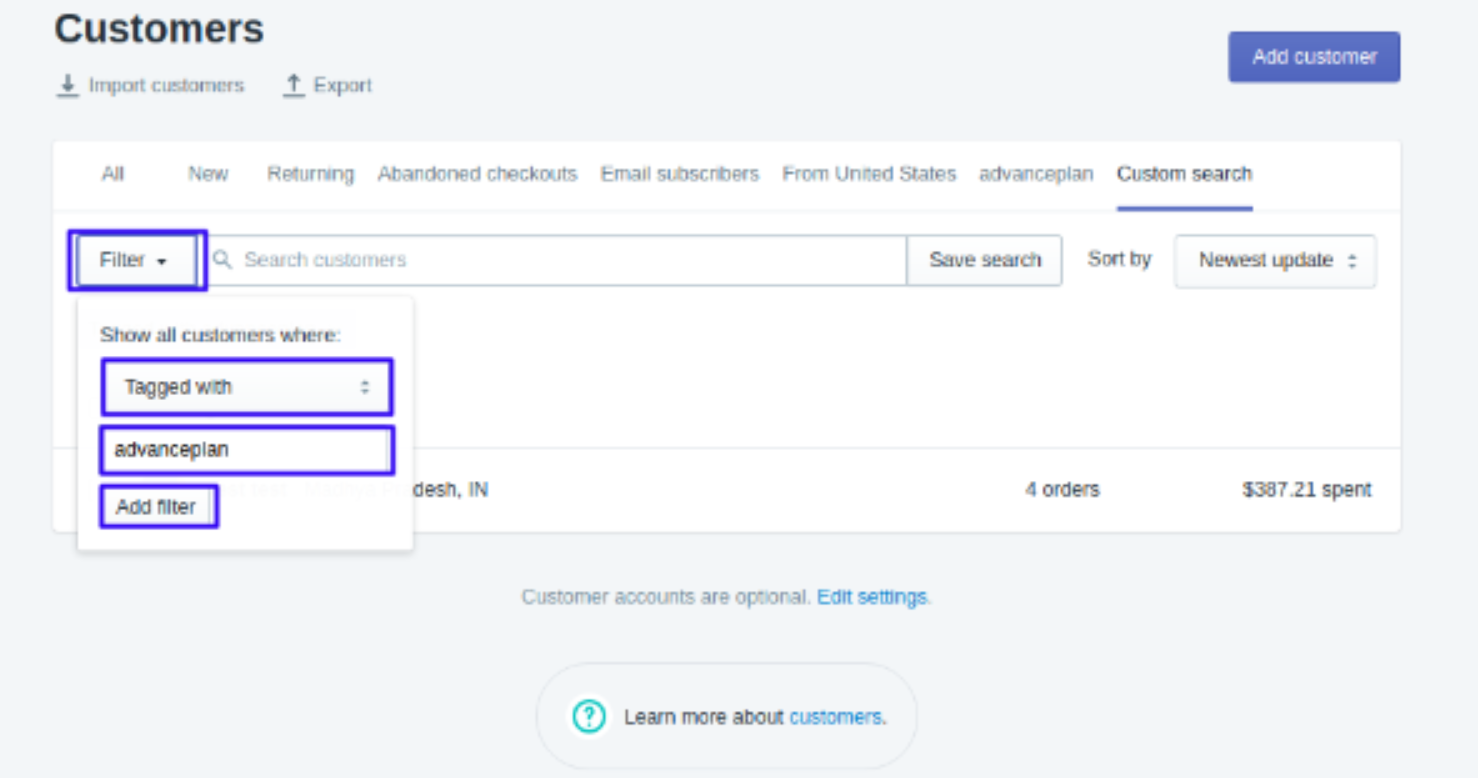Select the advanceplan saved search tab
1478x778 pixels.
(x=1036, y=174)
